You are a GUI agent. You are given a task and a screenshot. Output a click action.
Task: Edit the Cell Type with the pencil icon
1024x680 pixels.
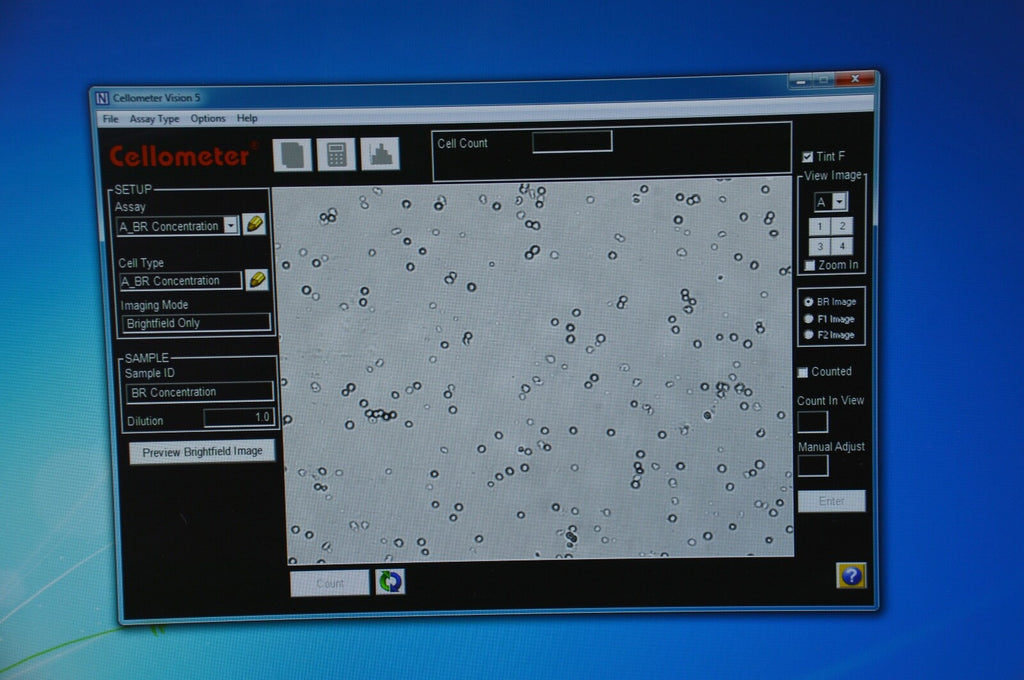pyautogui.click(x=257, y=280)
